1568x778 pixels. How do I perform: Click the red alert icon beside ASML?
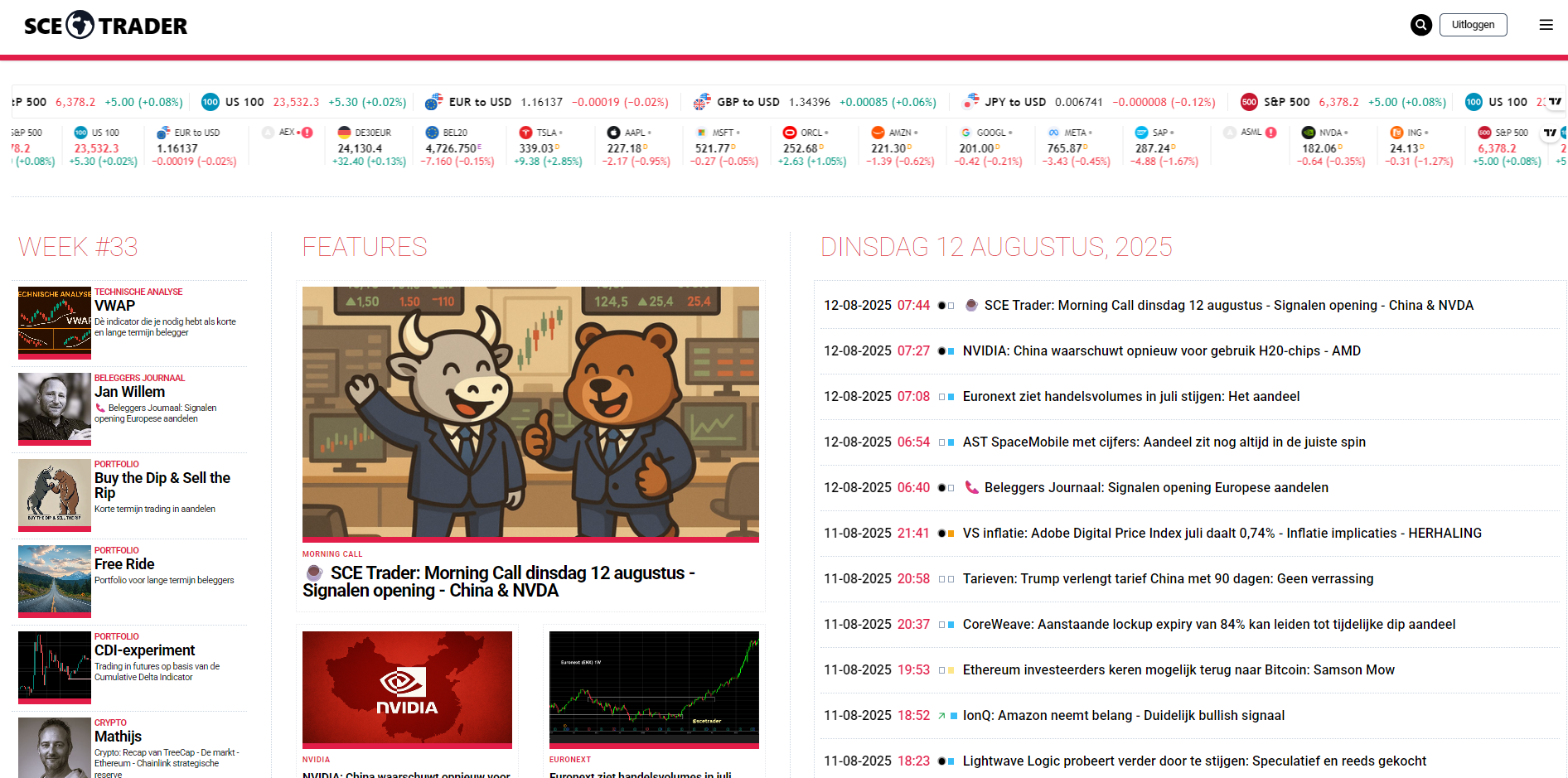pos(1271,133)
